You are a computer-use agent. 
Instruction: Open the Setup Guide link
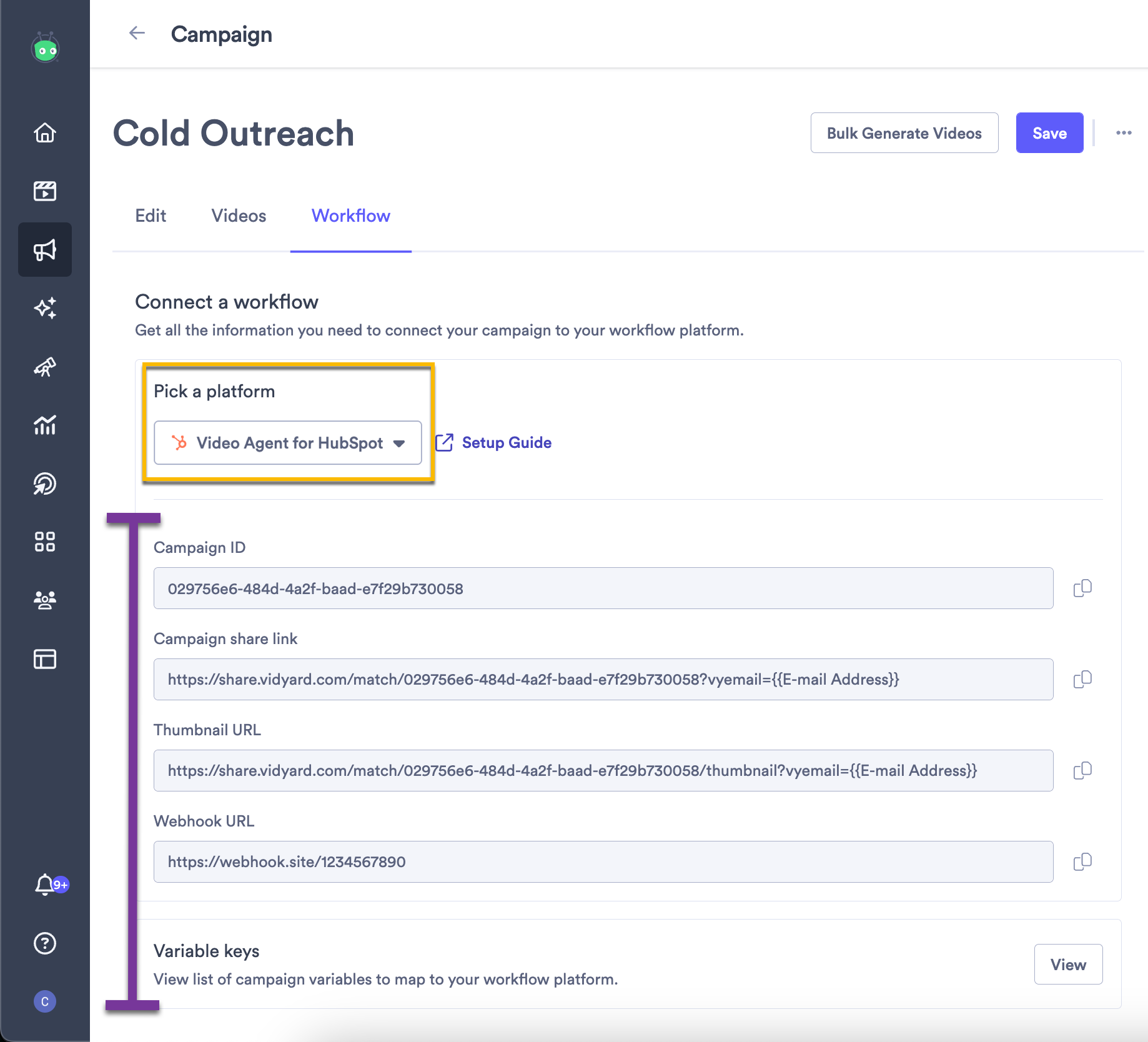506,442
